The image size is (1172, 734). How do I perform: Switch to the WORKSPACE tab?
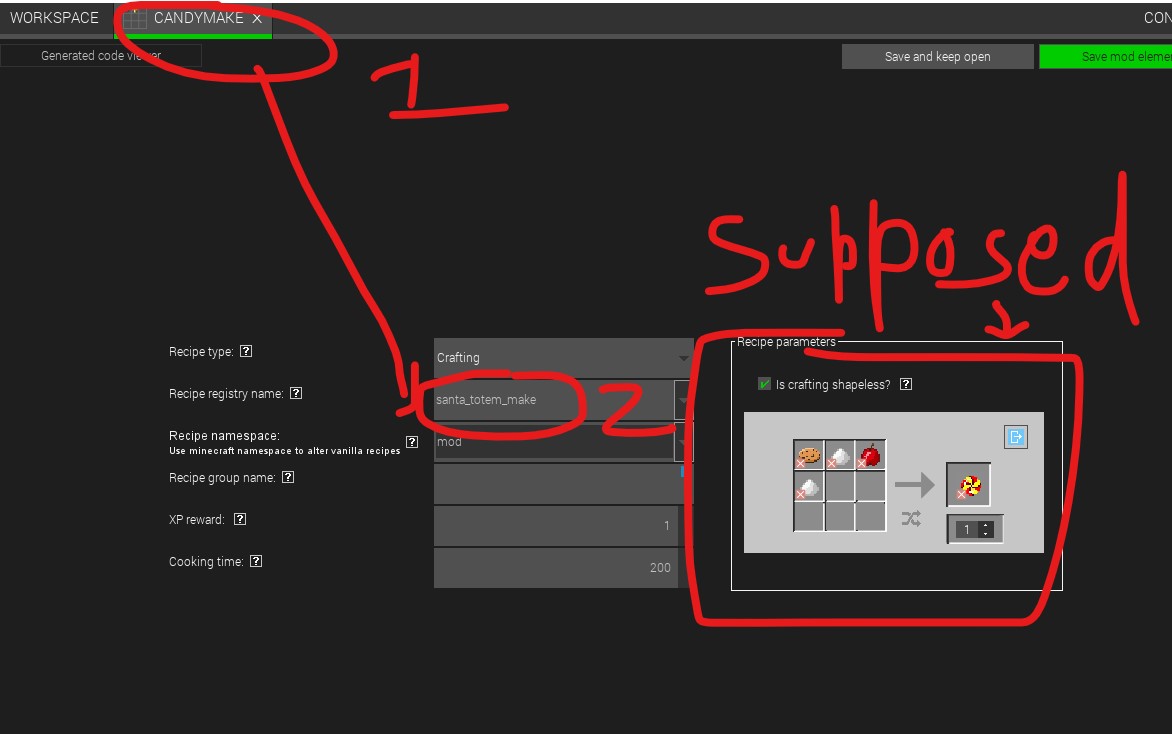54,17
